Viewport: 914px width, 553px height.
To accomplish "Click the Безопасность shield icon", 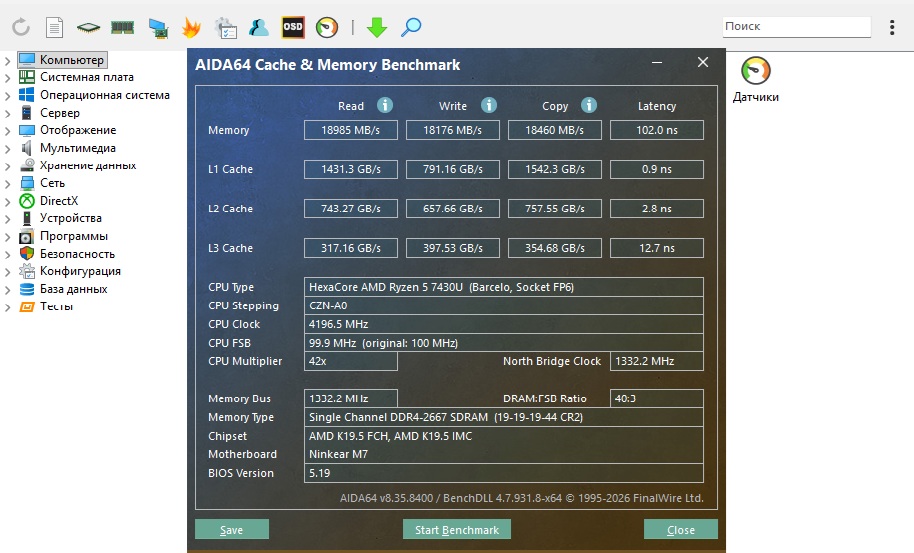I will (27, 253).
